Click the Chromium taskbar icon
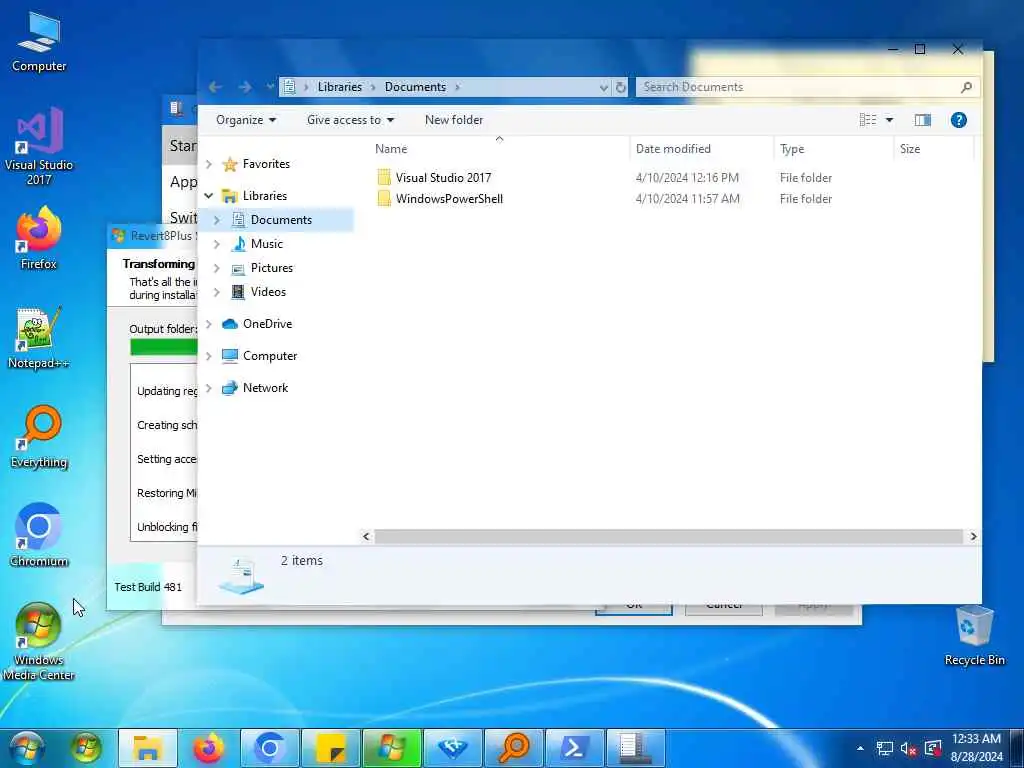The height and width of the screenshot is (768, 1024). click(x=269, y=748)
